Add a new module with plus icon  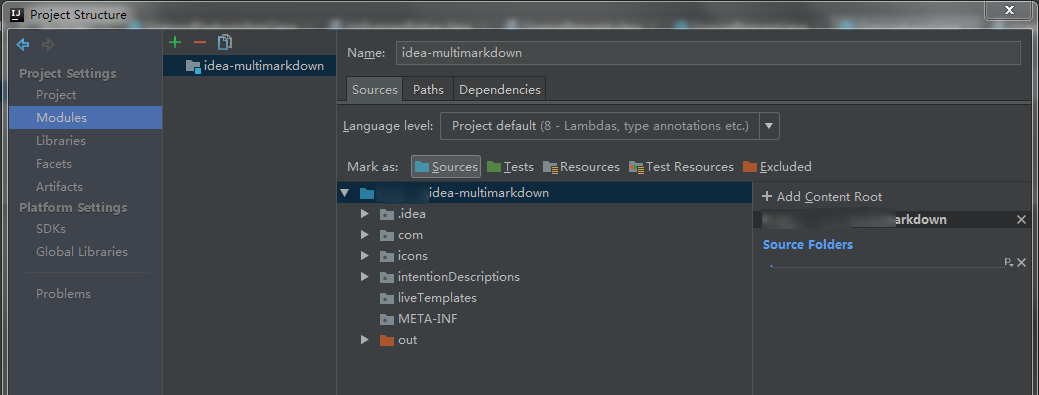coord(175,42)
